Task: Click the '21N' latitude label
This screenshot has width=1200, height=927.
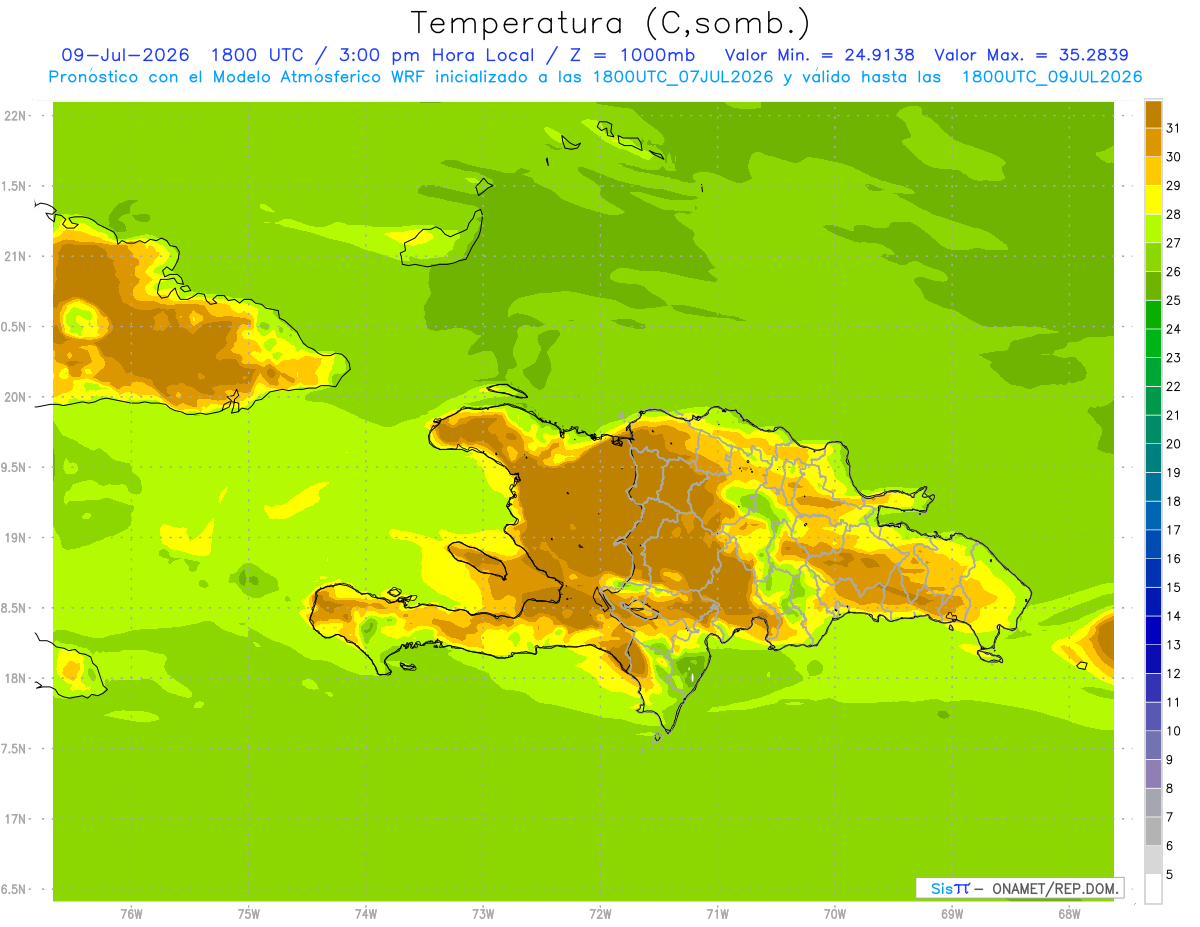Action: pos(14,256)
